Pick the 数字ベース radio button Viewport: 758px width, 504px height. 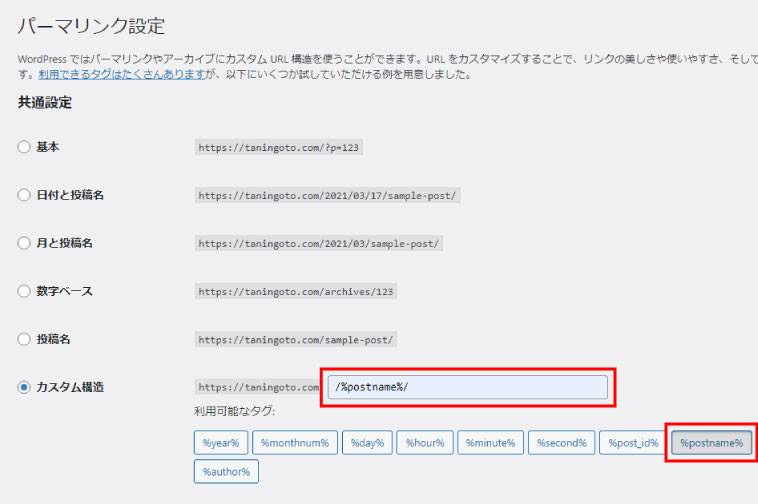pos(24,291)
